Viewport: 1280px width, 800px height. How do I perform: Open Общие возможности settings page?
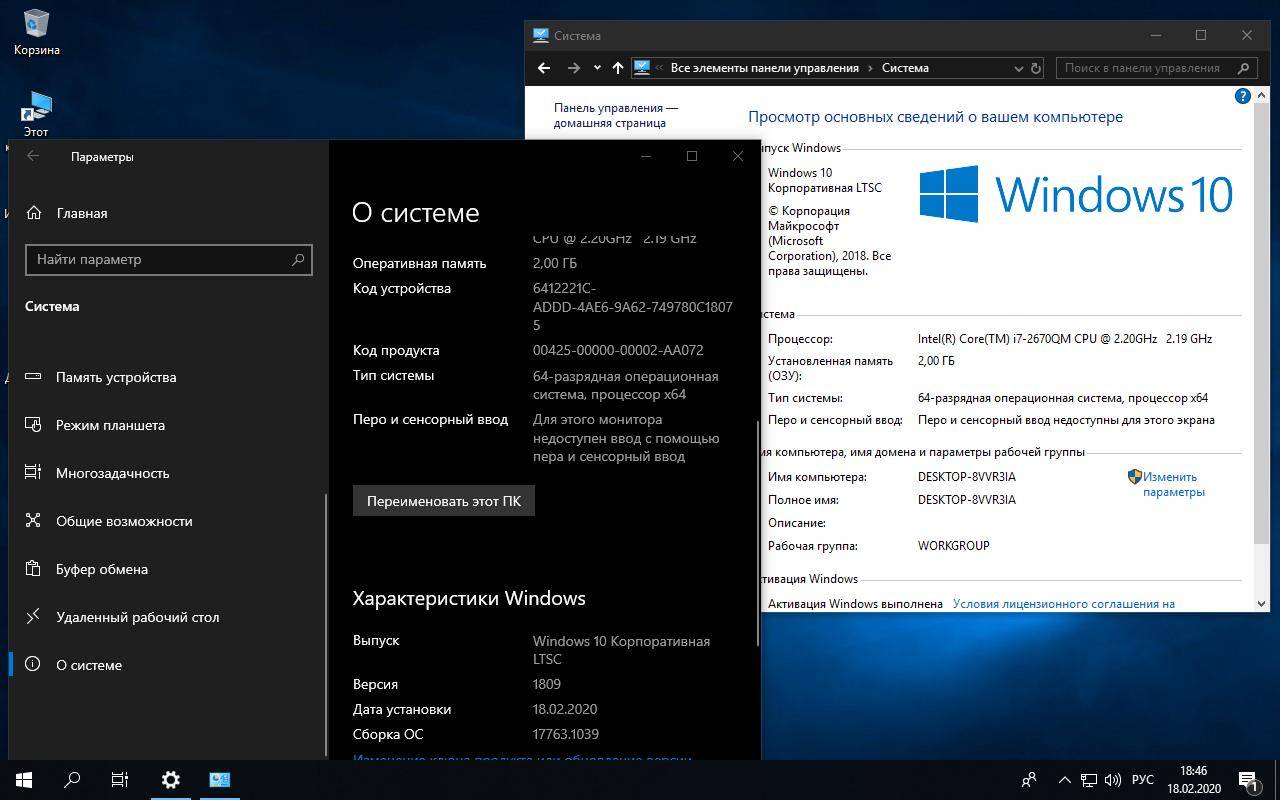[124, 521]
